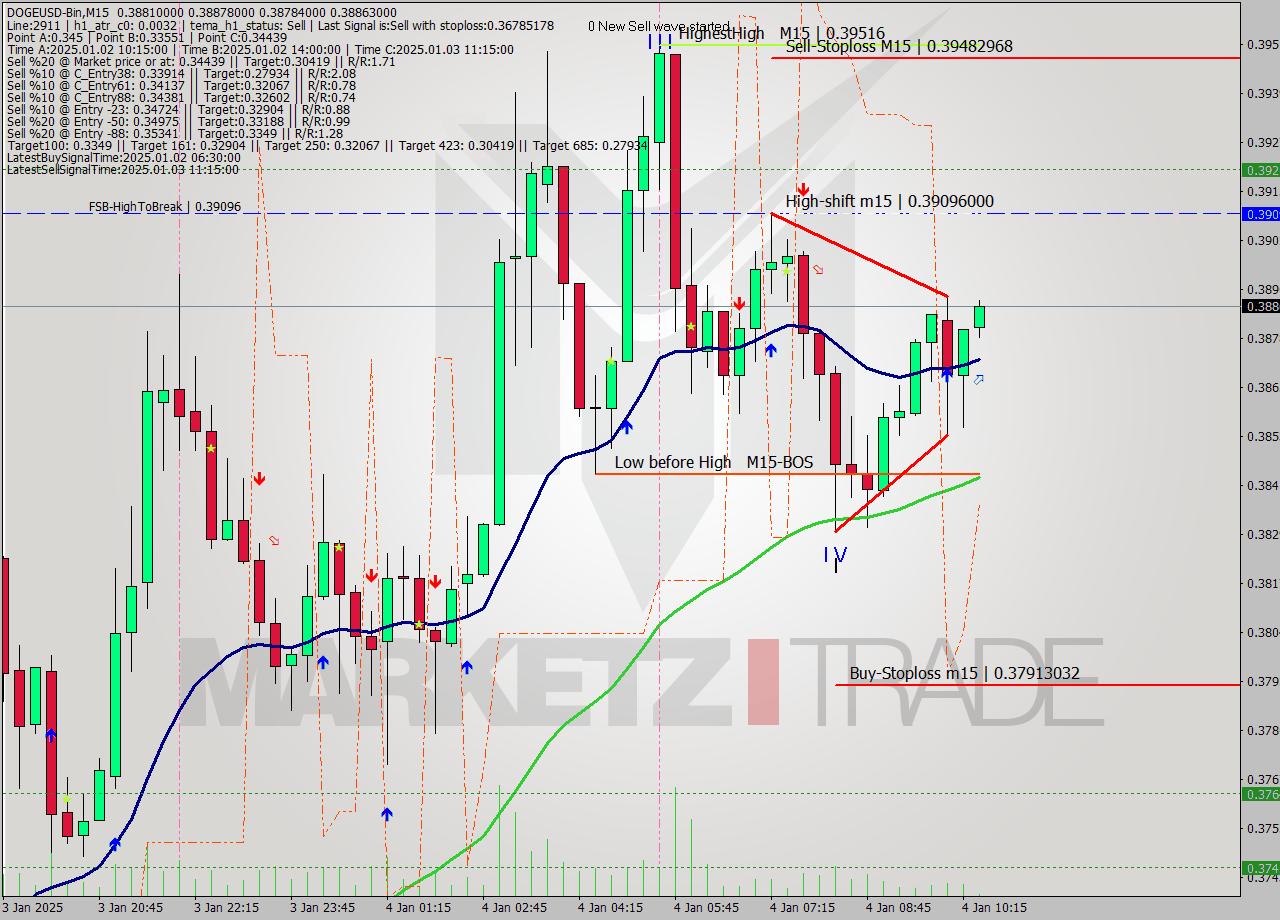
Task: Click the current price tag 0.388
Action: [x=1260, y=306]
